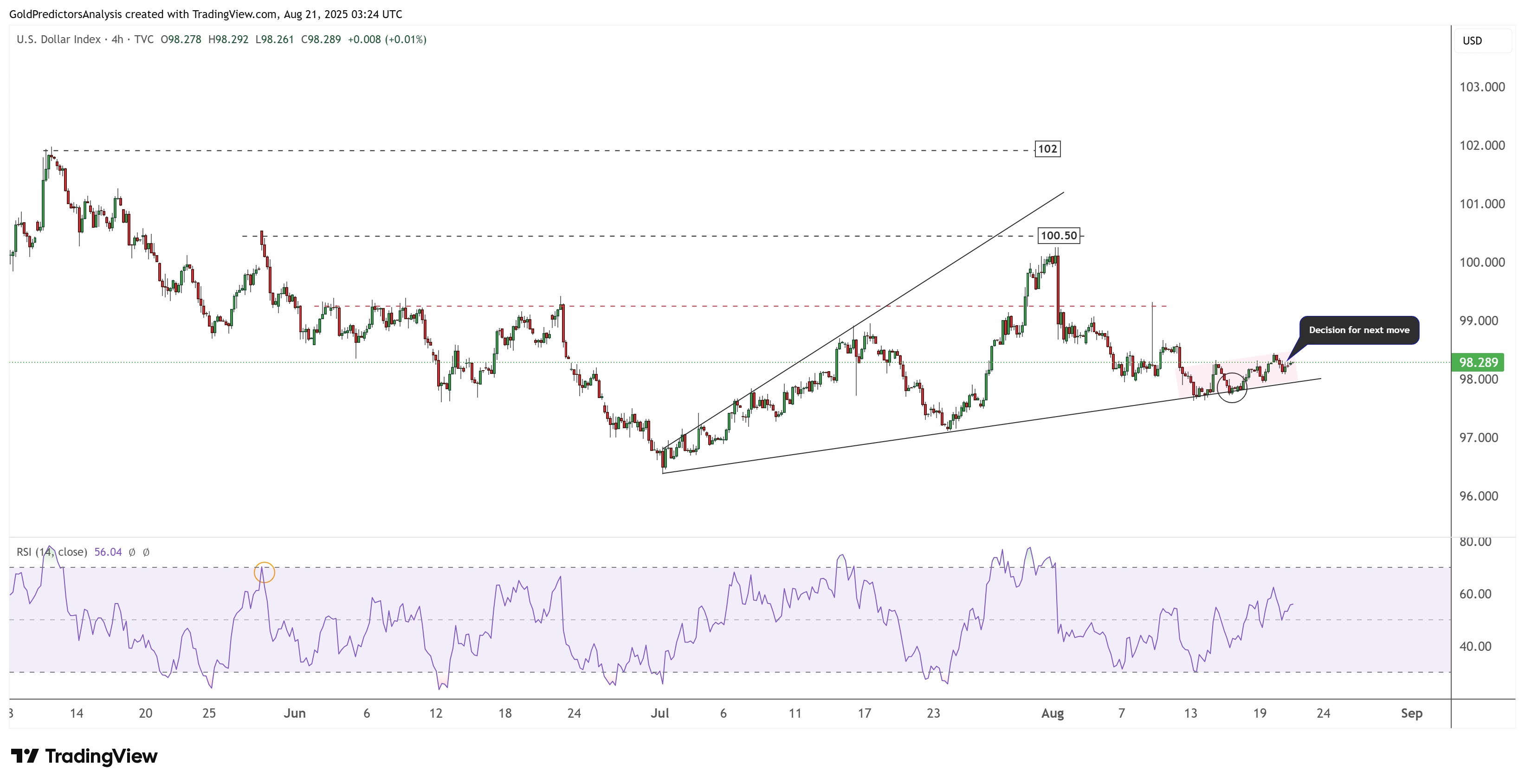This screenshot has height=784, width=1525.
Task: Click the 7 date label on the time axis
Action: (x=1121, y=713)
